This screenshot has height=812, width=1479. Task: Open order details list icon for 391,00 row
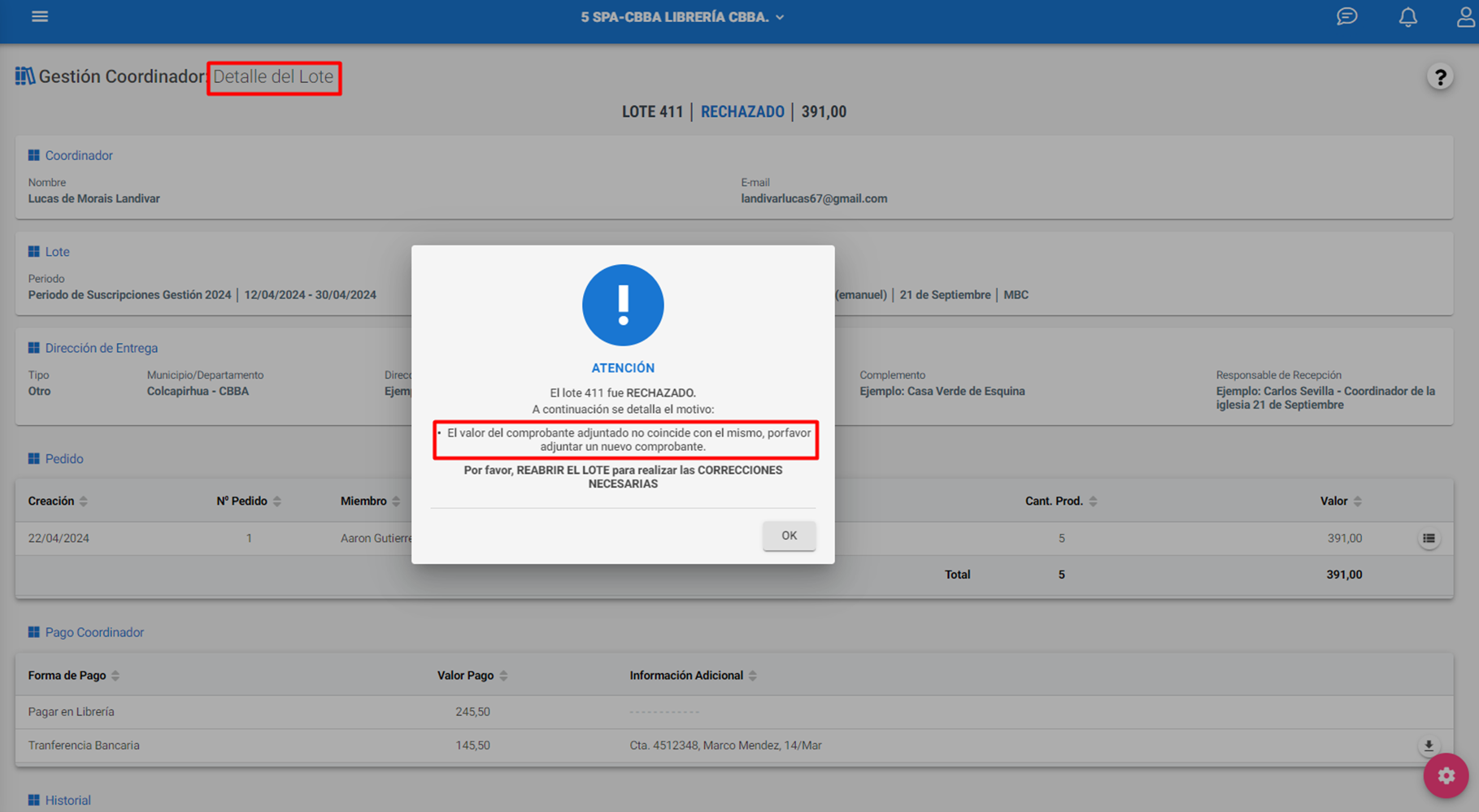click(x=1429, y=538)
